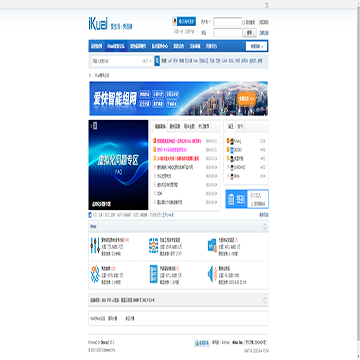The image size is (360, 360).
Task: Switch slideshow to slide 2
Action: coord(95,125)
